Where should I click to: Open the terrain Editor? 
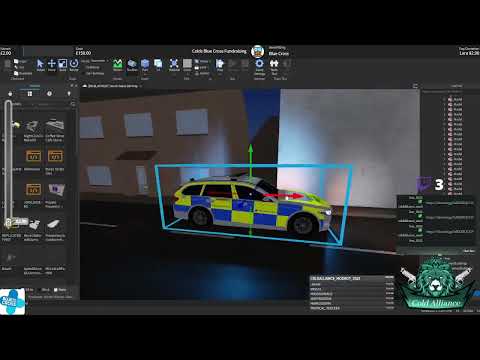118,65
